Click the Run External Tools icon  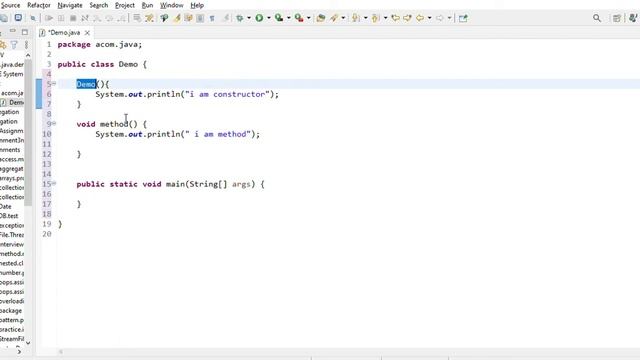click(x=299, y=18)
